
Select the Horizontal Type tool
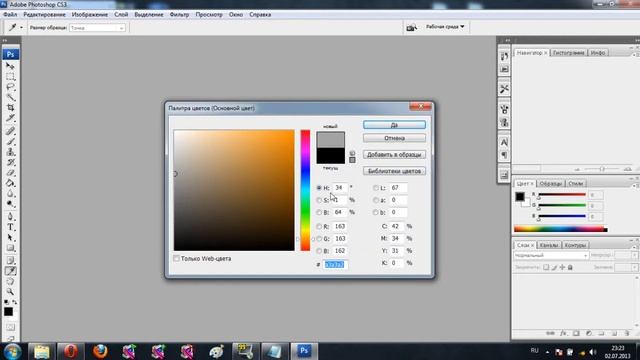10,227
